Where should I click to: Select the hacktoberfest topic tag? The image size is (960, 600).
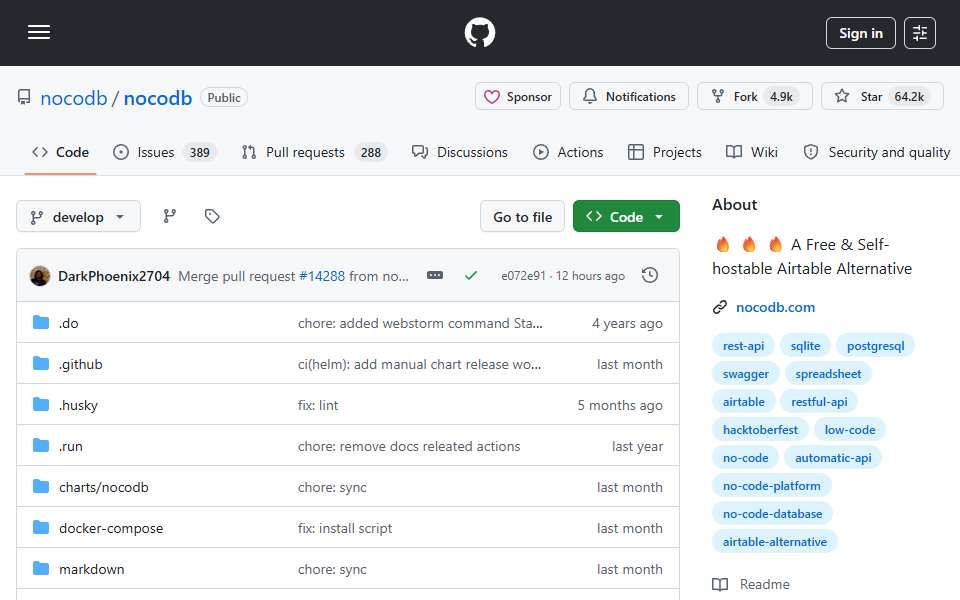760,430
